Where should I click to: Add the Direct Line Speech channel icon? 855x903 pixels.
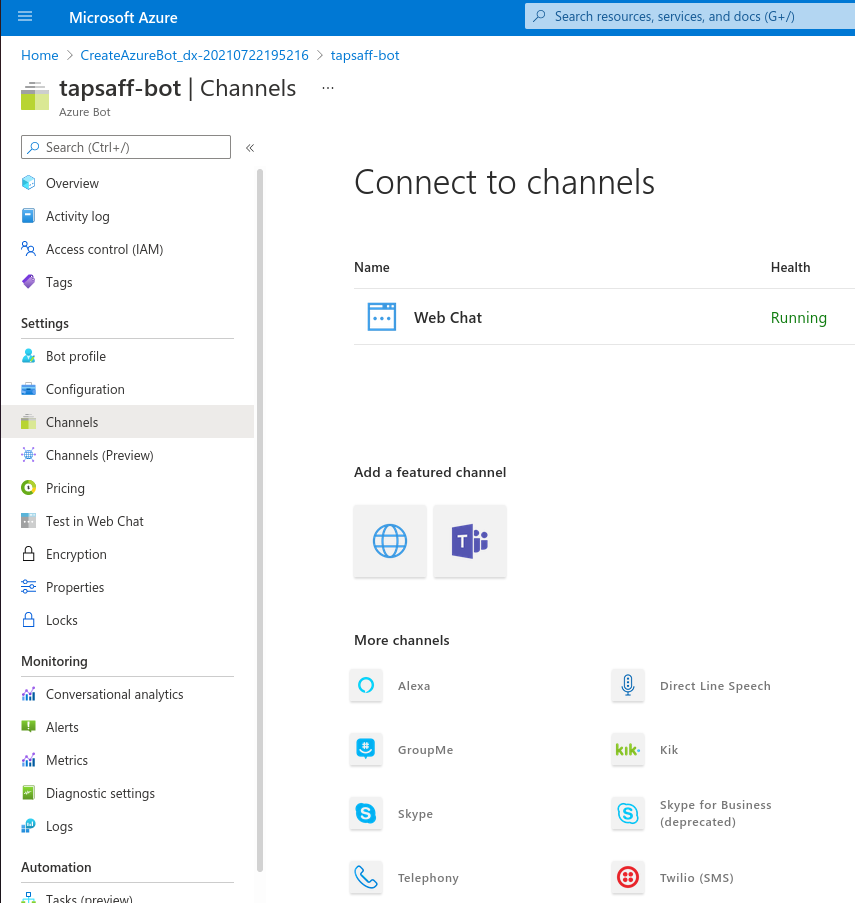628,685
